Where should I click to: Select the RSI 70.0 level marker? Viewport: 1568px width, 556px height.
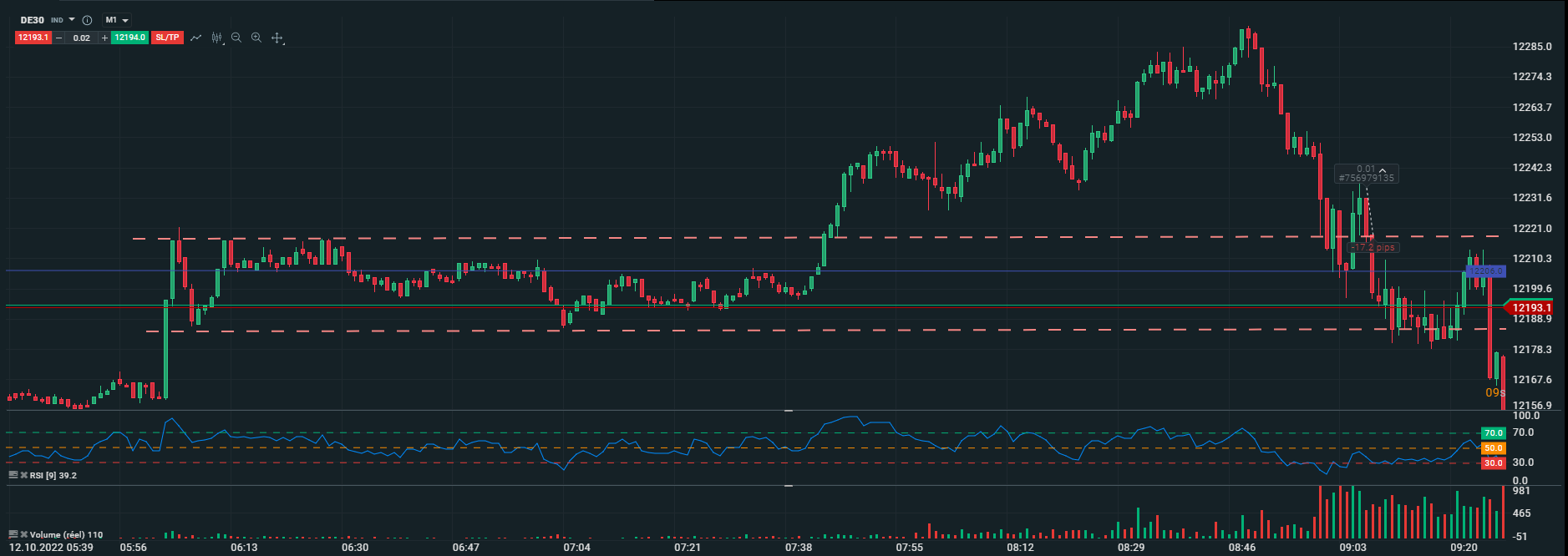click(x=1493, y=433)
